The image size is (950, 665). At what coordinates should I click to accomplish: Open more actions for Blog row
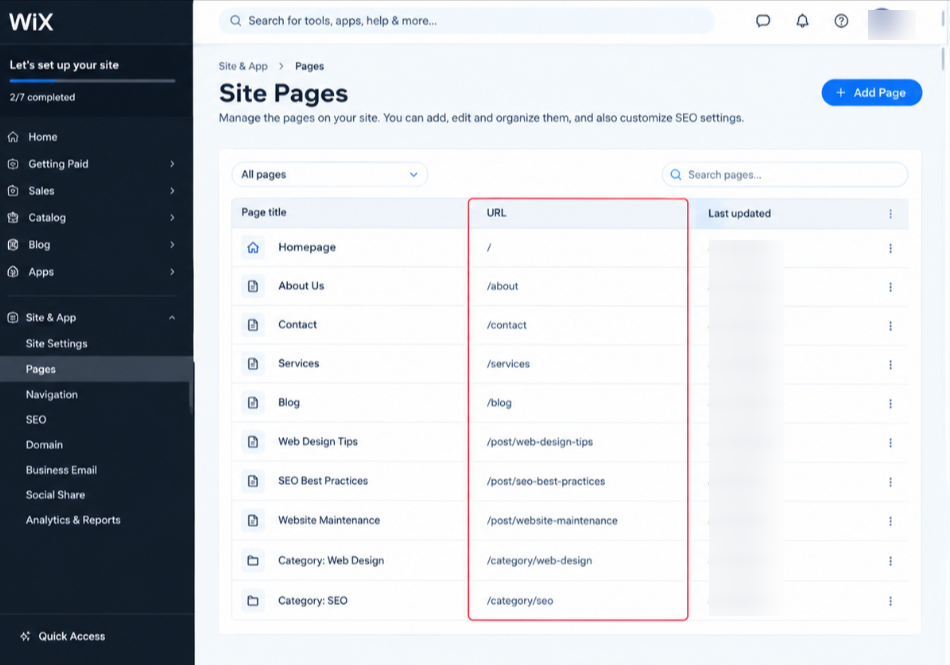click(x=890, y=403)
